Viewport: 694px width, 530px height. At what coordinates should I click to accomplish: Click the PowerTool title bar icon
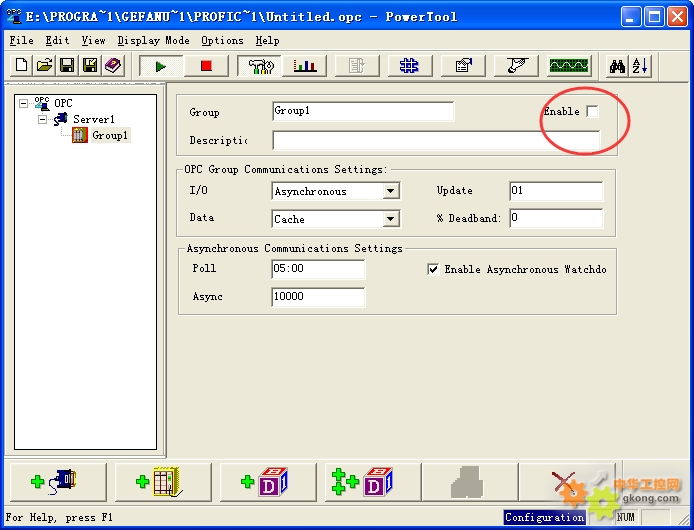click(14, 16)
